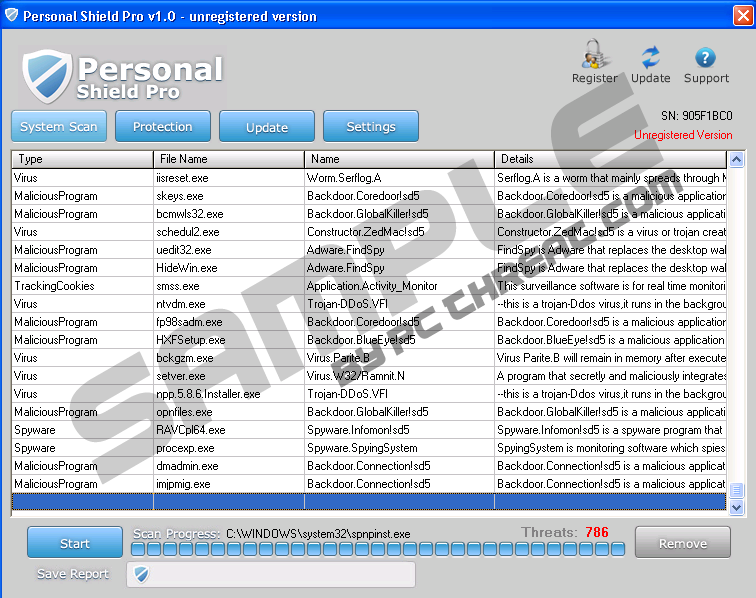This screenshot has width=756, height=598.
Task: Select the RAVCpl64.exe Spyware row
Action: point(369,430)
